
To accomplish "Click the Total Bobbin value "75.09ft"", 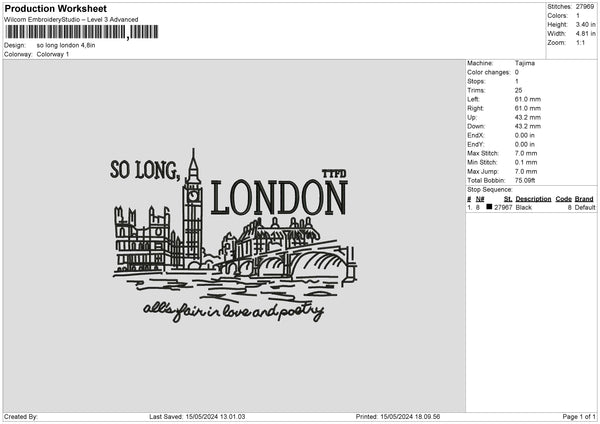I will coord(525,180).
